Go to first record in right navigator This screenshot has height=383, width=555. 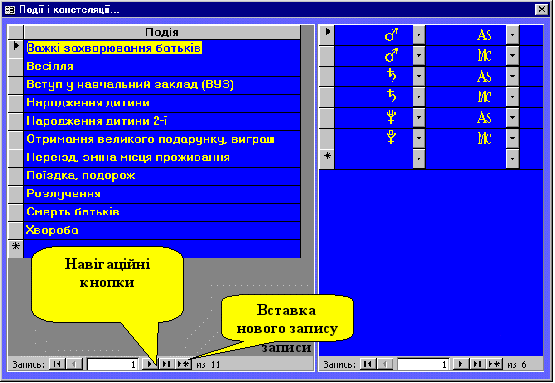(x=368, y=364)
